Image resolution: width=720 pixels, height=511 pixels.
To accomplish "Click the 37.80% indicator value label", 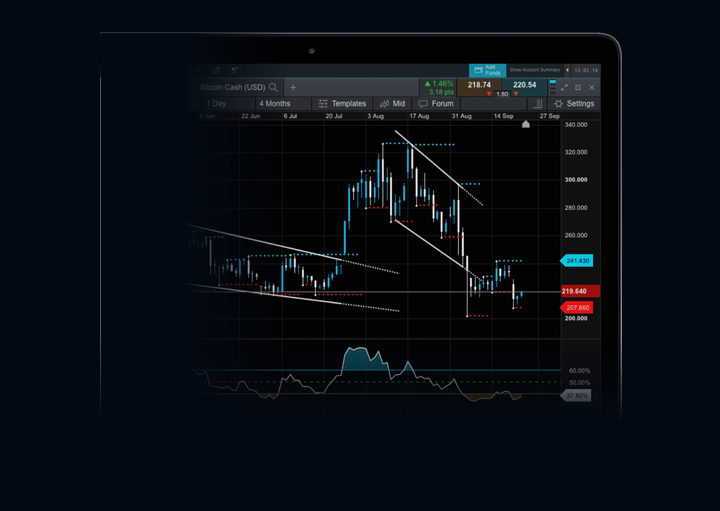I will click(576, 396).
